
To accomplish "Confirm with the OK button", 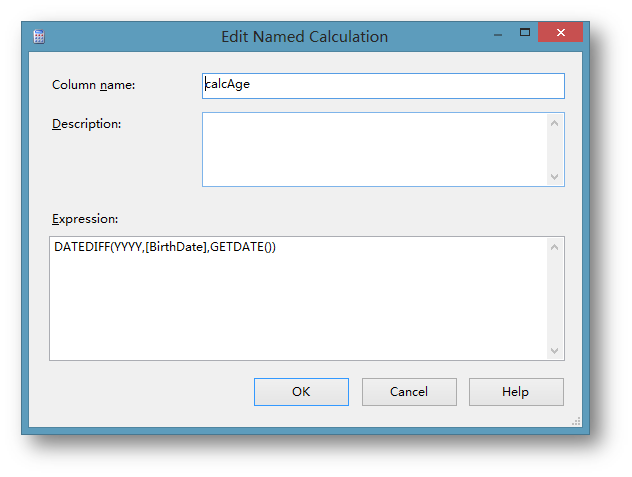I will click(x=301, y=392).
